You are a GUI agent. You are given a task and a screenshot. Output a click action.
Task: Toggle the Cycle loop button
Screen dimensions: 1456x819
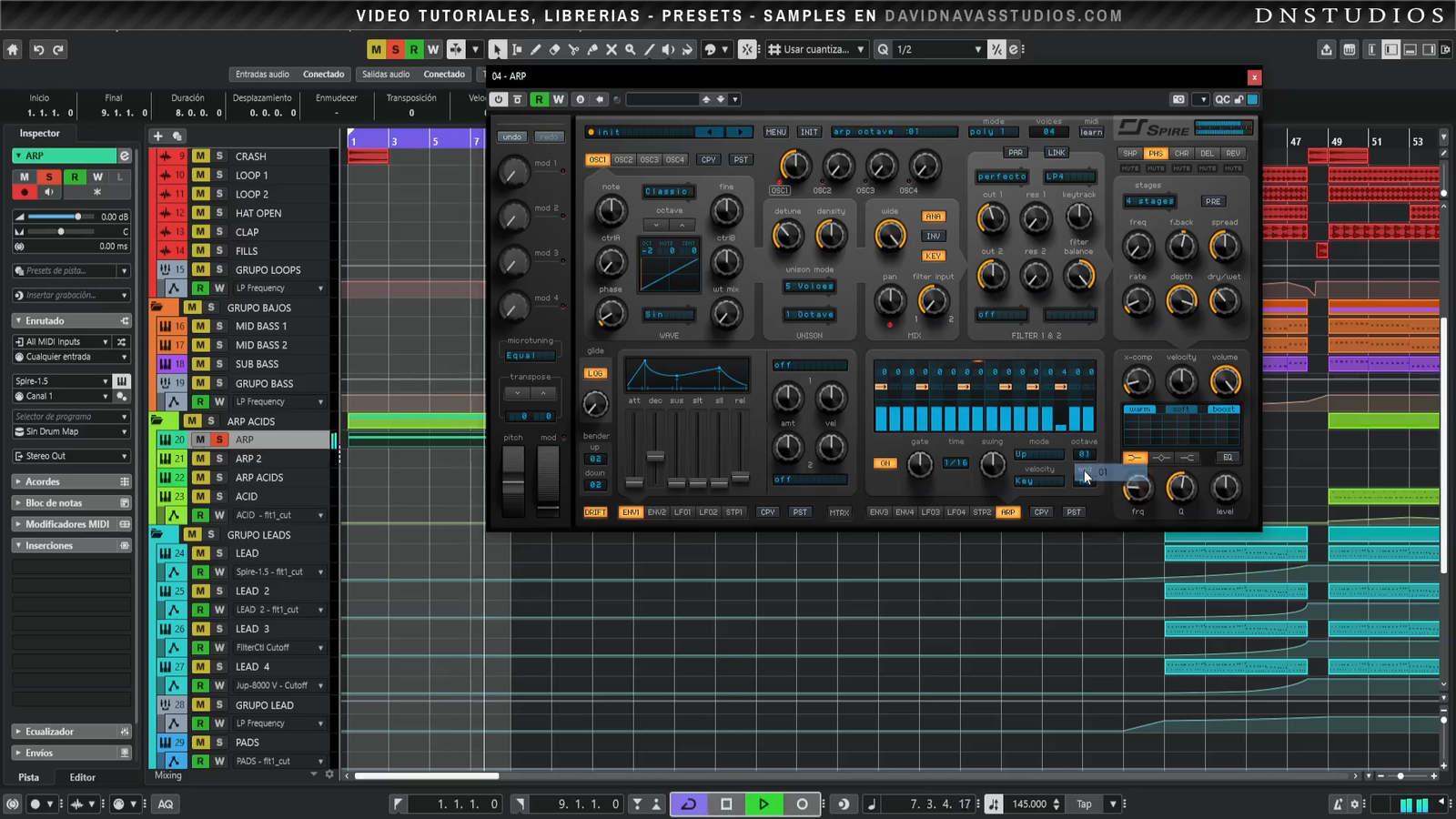tap(689, 804)
